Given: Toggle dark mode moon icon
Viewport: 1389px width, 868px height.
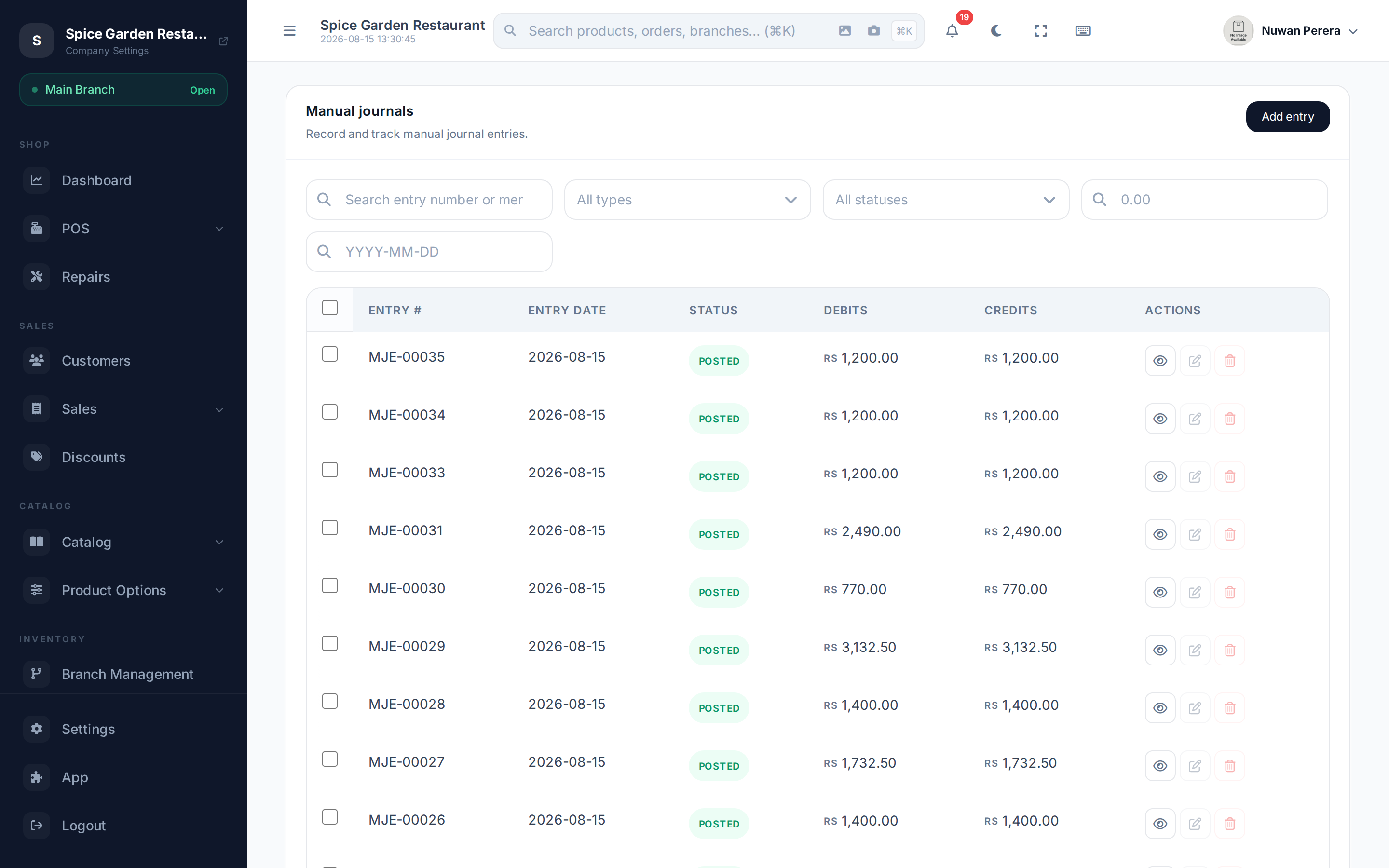Looking at the screenshot, I should coord(996,31).
